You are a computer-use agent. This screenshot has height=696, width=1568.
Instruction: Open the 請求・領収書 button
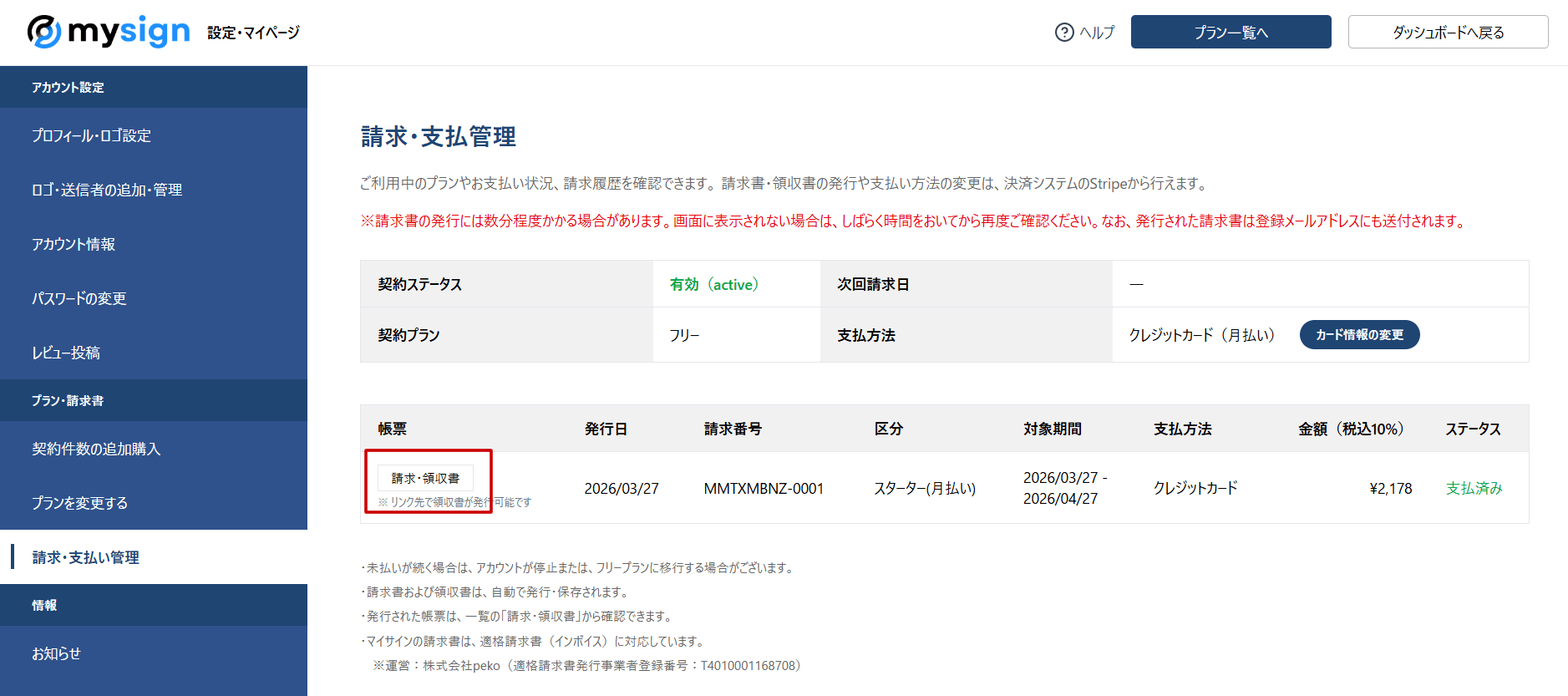[x=425, y=478]
